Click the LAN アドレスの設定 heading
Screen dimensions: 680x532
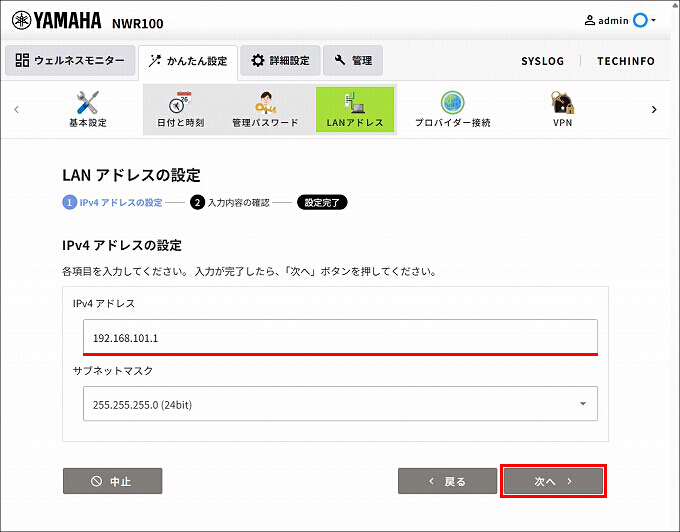(131, 175)
